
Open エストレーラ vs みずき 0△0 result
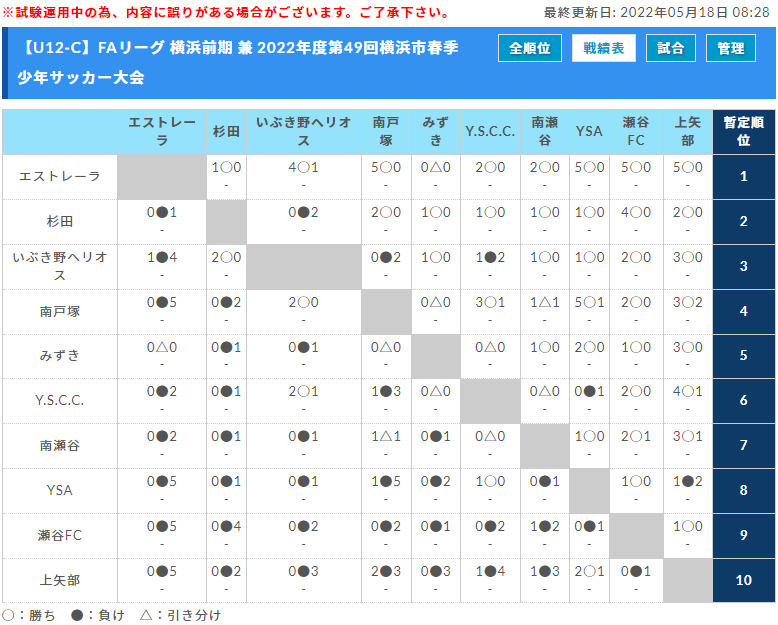click(x=436, y=168)
